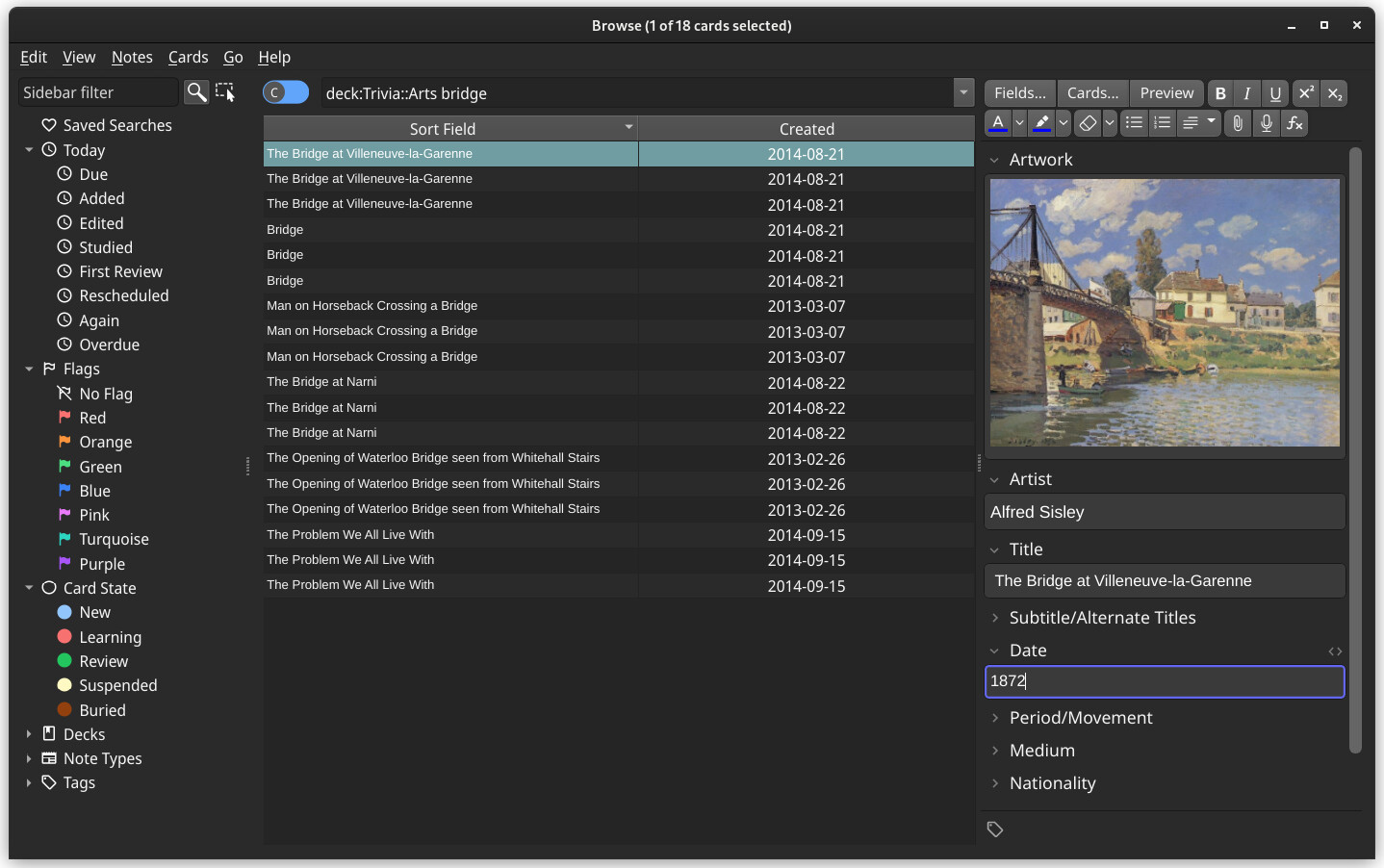1384x868 pixels.
Task: Toggle underline formatting
Action: 1275,93
